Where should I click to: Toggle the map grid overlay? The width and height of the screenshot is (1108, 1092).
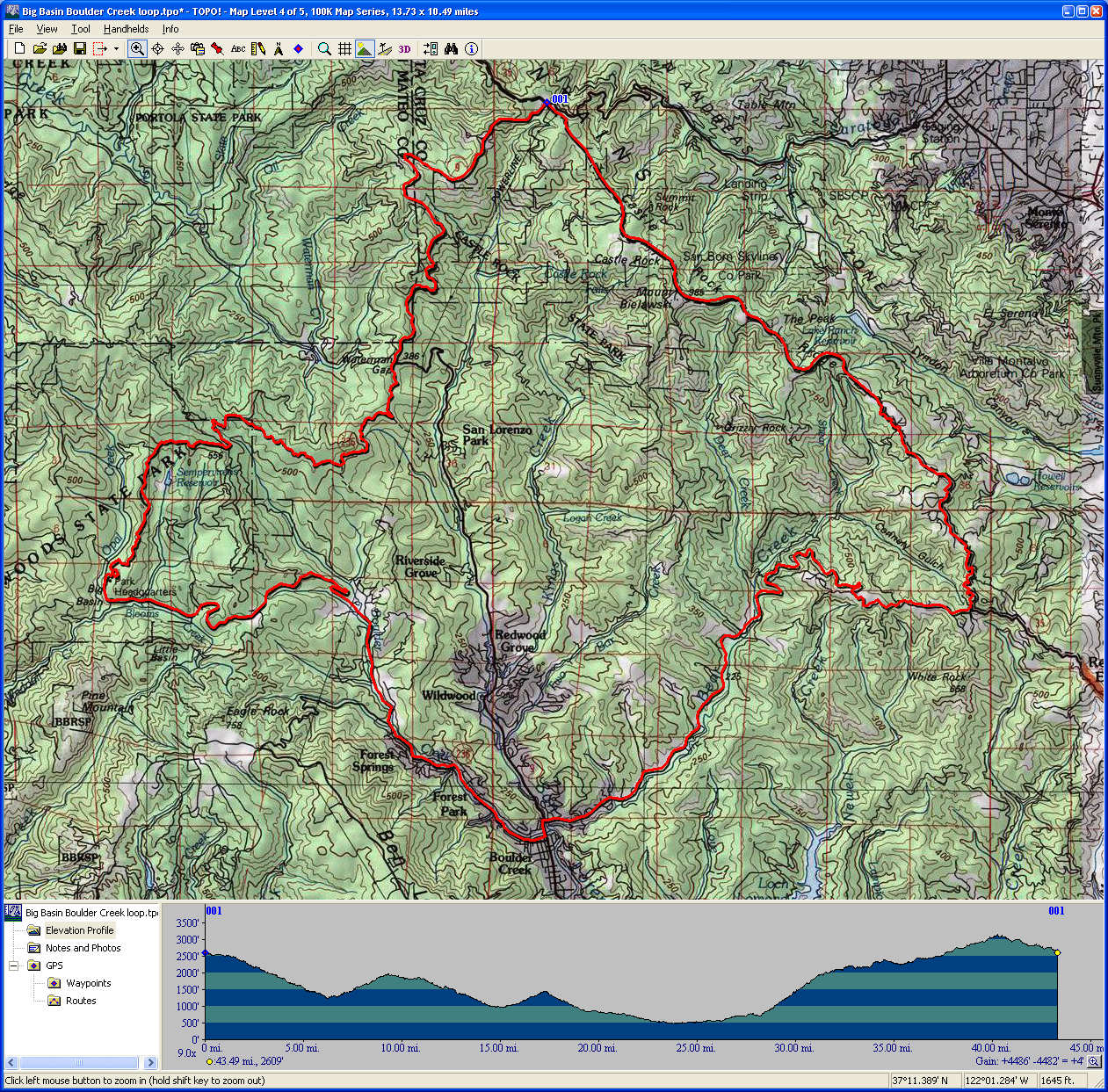tap(345, 49)
